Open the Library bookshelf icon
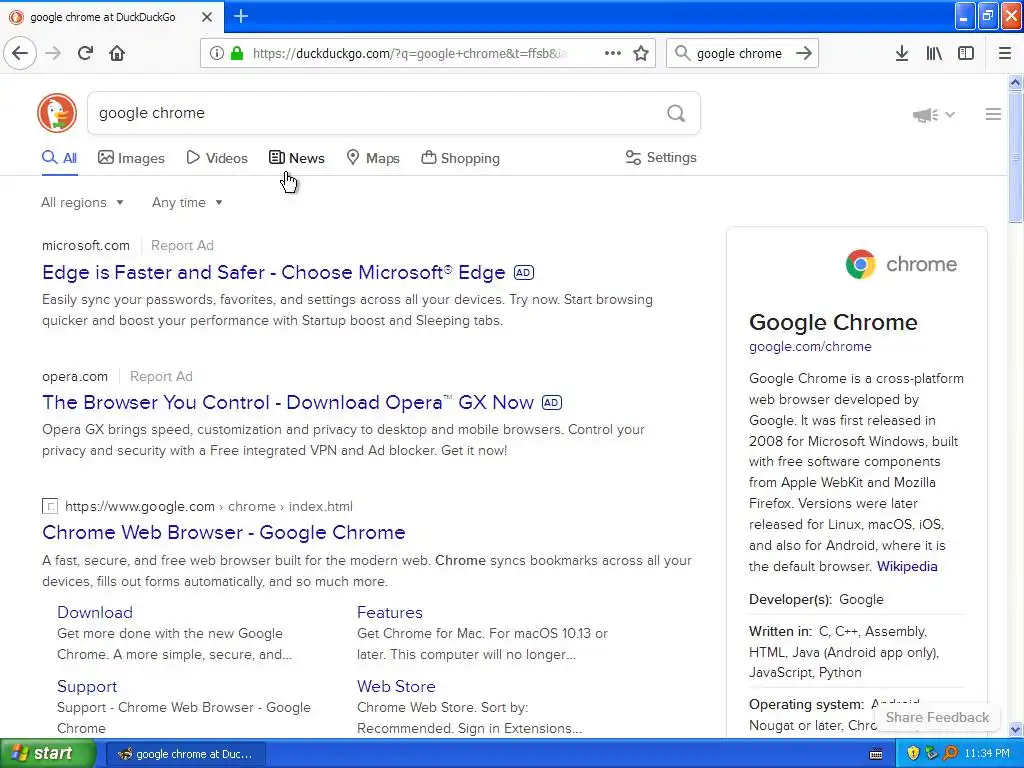 click(934, 53)
